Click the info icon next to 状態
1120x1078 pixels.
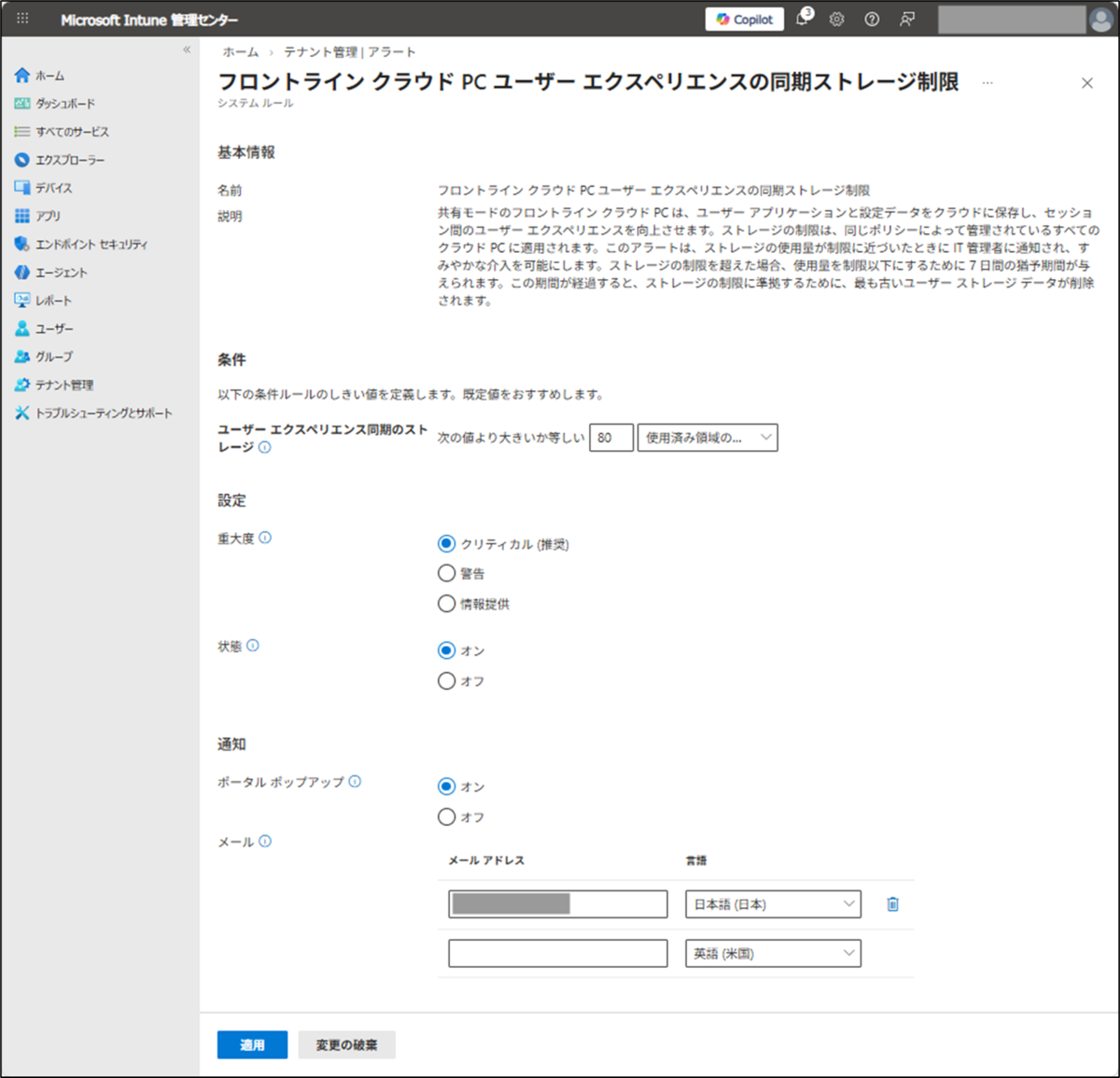pyautogui.click(x=253, y=645)
